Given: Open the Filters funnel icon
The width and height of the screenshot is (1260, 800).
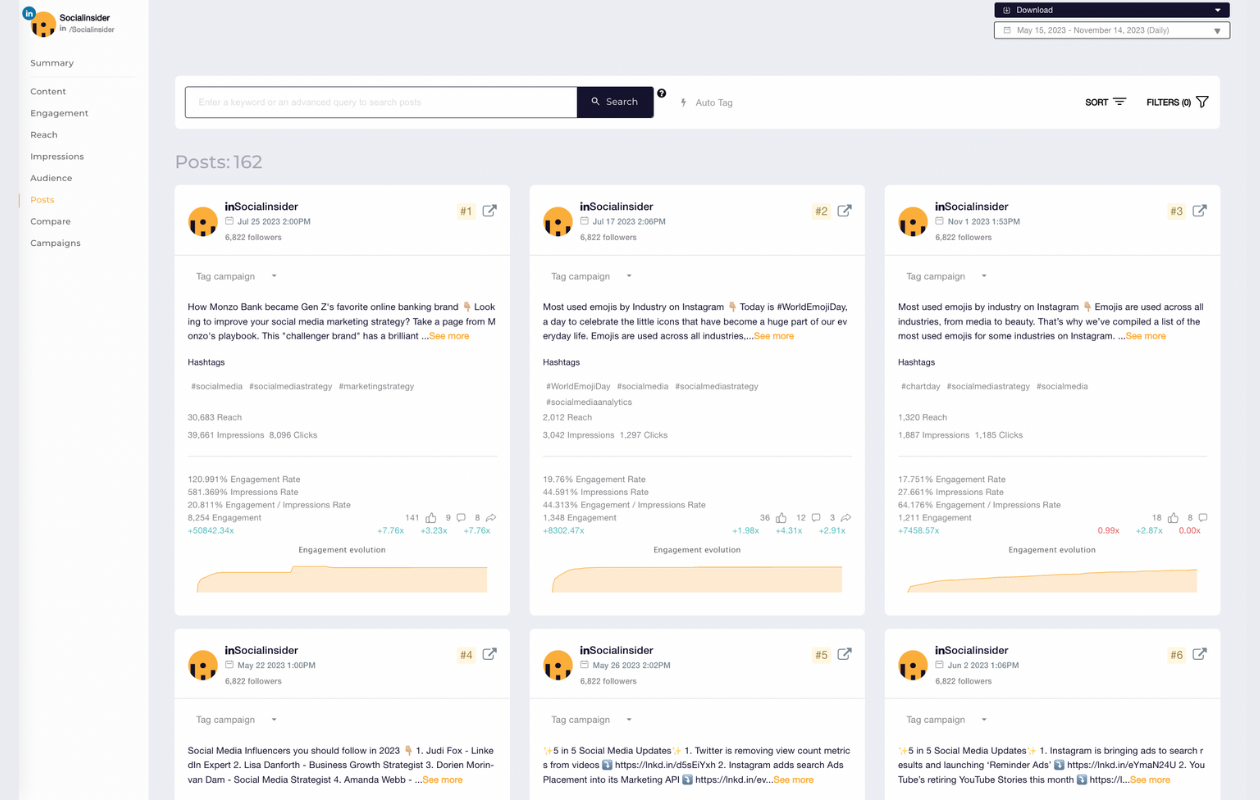Looking at the screenshot, I should pyautogui.click(x=1202, y=102).
